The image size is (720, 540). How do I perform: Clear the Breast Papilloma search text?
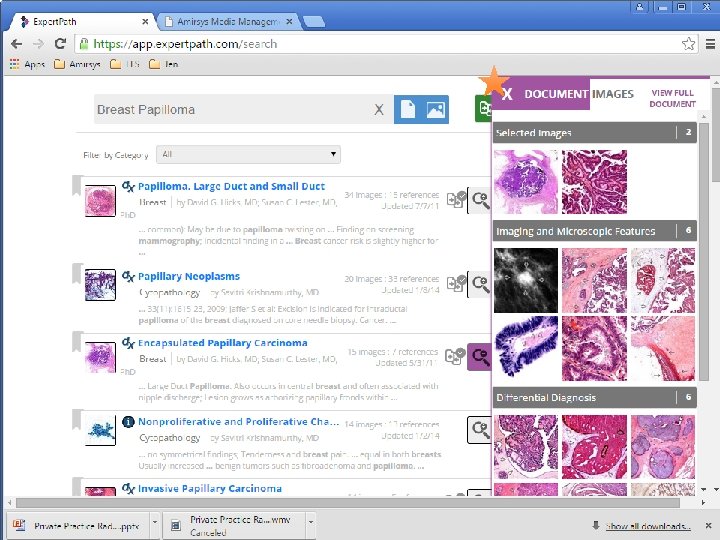379,110
